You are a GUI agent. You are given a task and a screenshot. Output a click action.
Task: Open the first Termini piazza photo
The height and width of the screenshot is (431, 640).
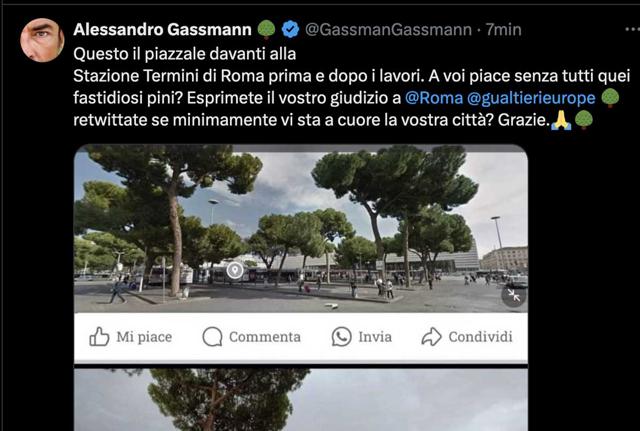coord(301,231)
